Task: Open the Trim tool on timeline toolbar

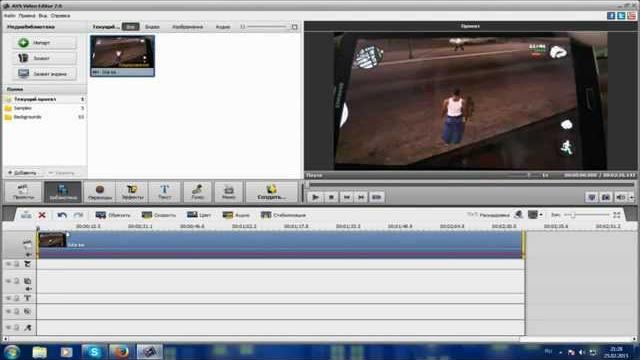Action: coord(113,215)
